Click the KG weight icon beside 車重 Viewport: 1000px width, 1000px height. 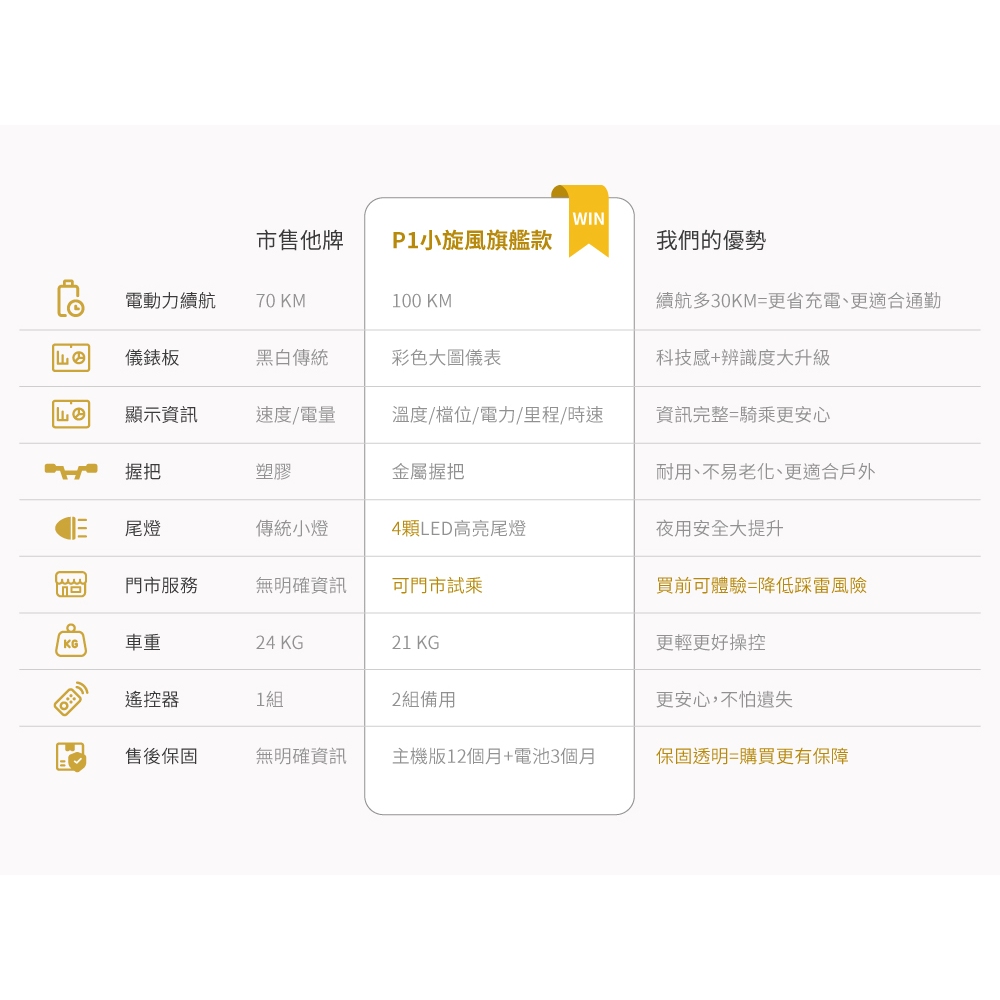[x=71, y=641]
